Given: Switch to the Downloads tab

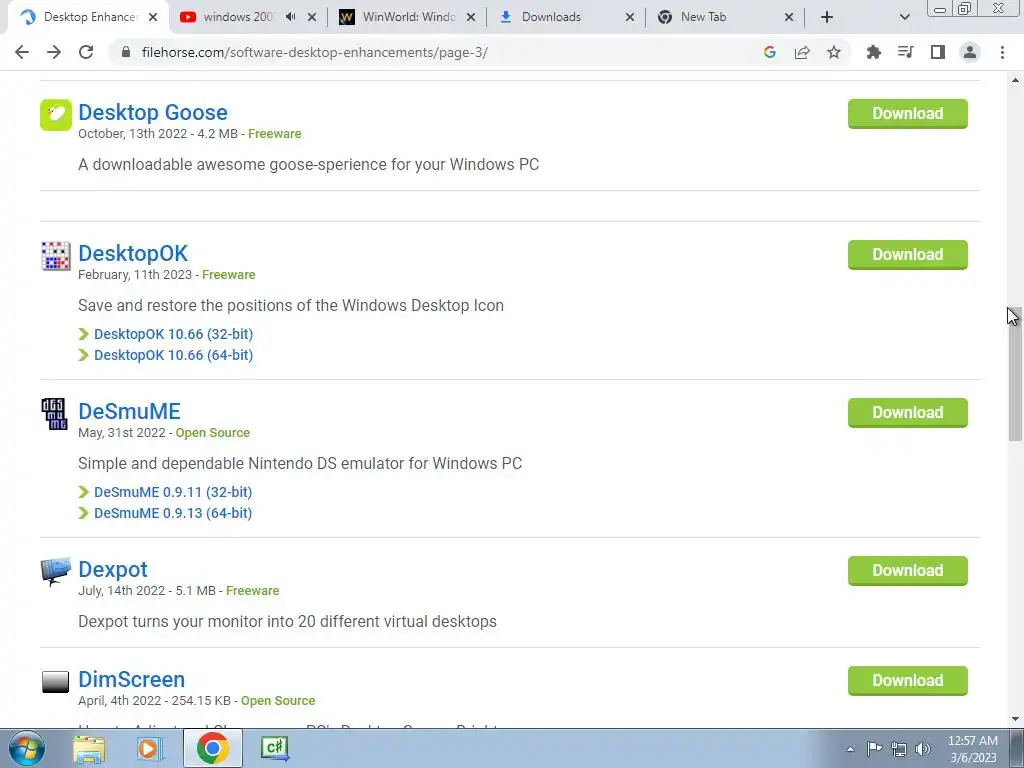Looking at the screenshot, I should [551, 17].
